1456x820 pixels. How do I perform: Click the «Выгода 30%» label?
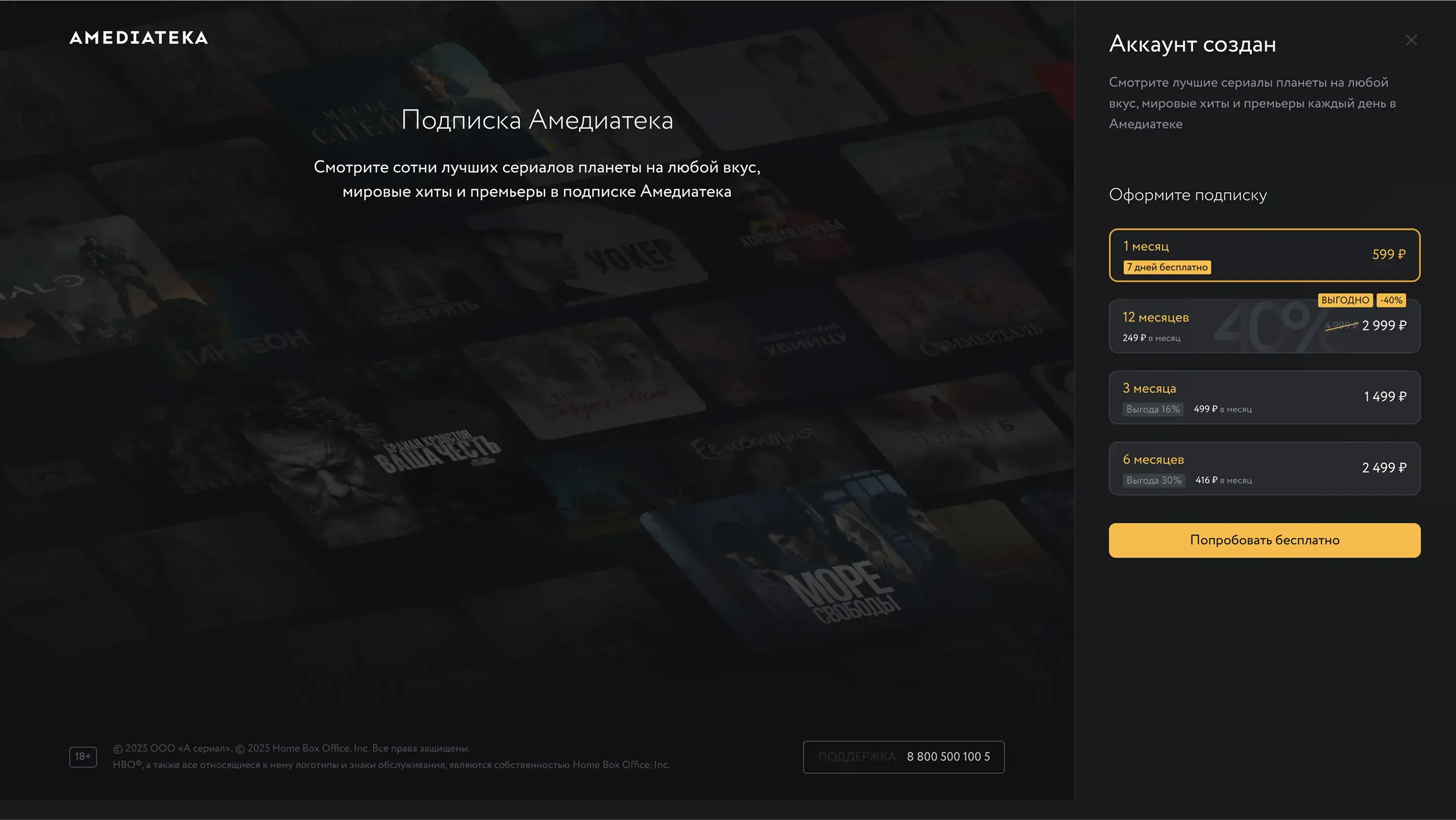[1154, 481]
